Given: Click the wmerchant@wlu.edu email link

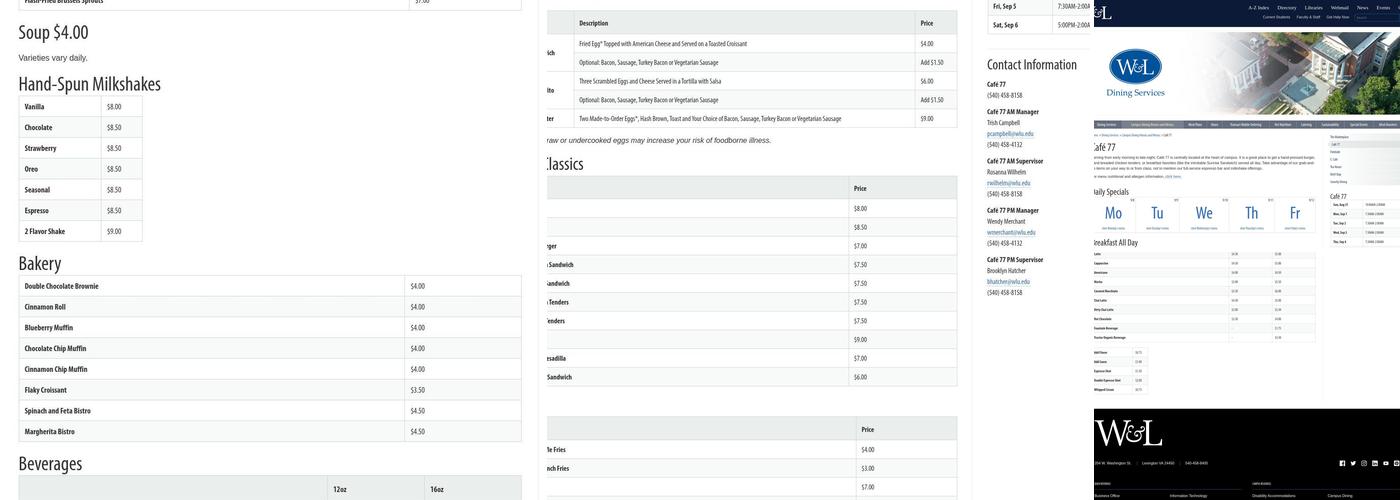Looking at the screenshot, I should pos(1011,232).
